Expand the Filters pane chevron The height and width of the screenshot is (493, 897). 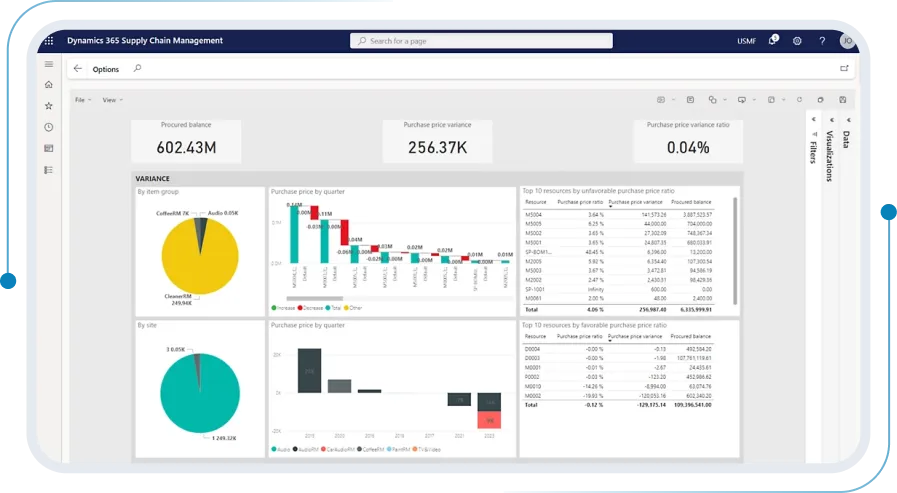pos(813,120)
